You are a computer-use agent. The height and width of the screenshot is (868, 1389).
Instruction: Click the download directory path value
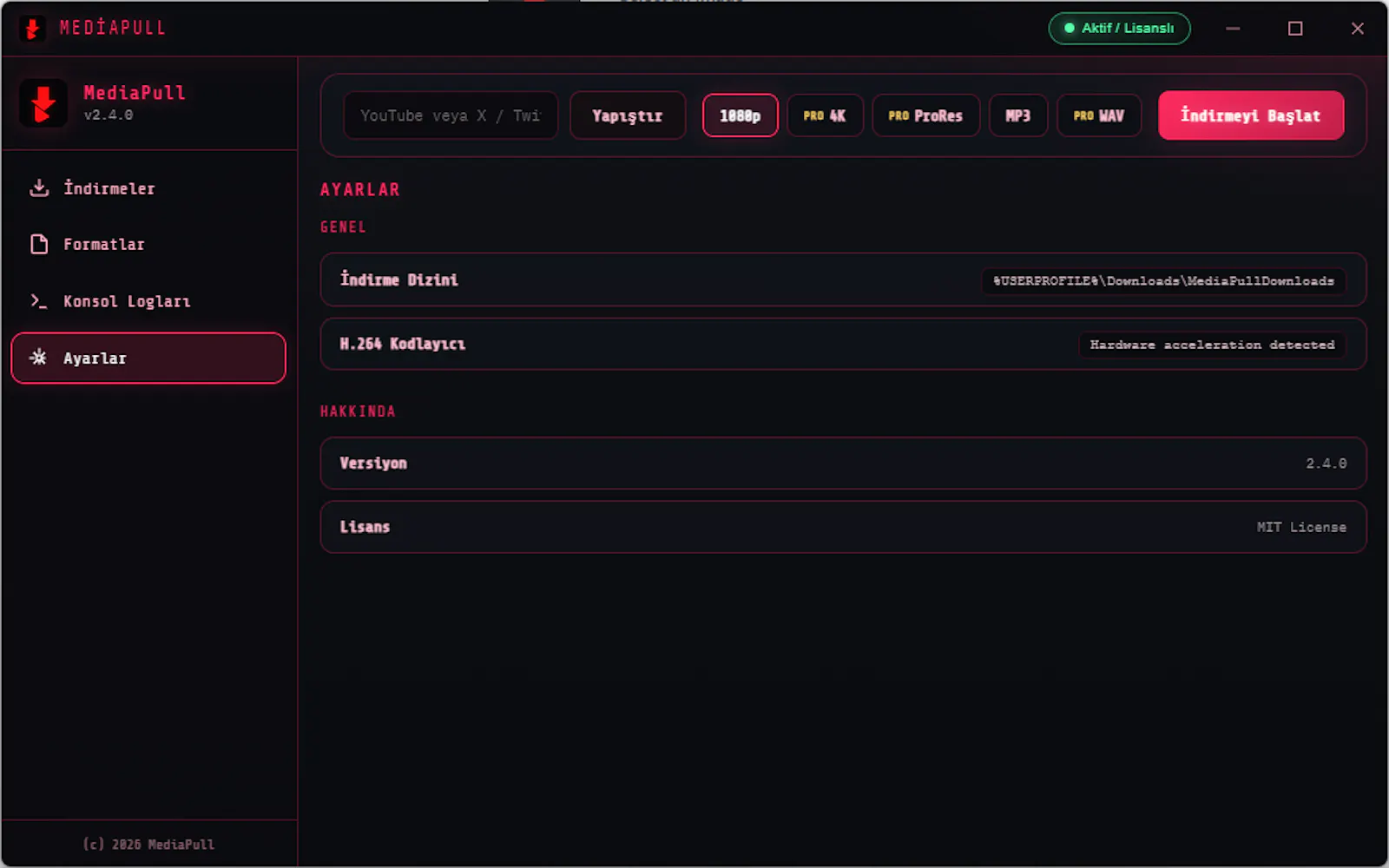click(x=1163, y=281)
